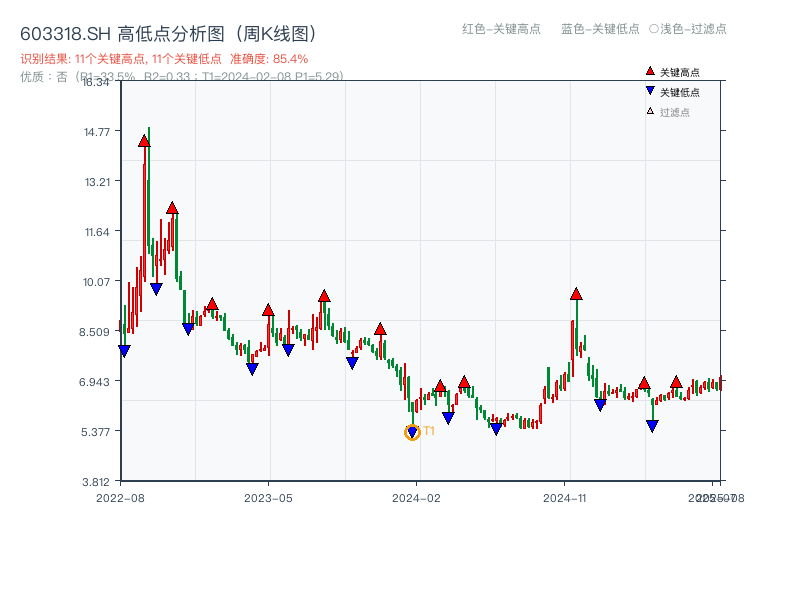Open the chart title 603318.SH link
800x600 pixels.
(x=65, y=31)
